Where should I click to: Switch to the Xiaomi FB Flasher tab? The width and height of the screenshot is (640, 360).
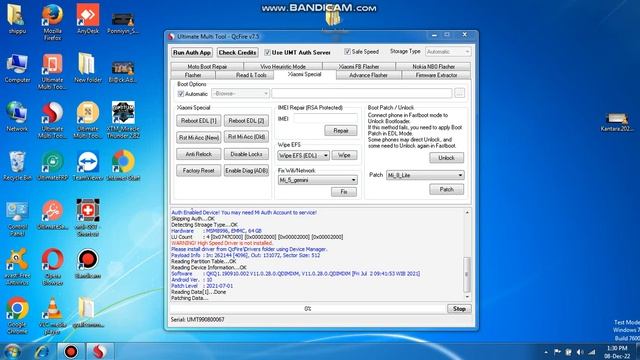359,66
